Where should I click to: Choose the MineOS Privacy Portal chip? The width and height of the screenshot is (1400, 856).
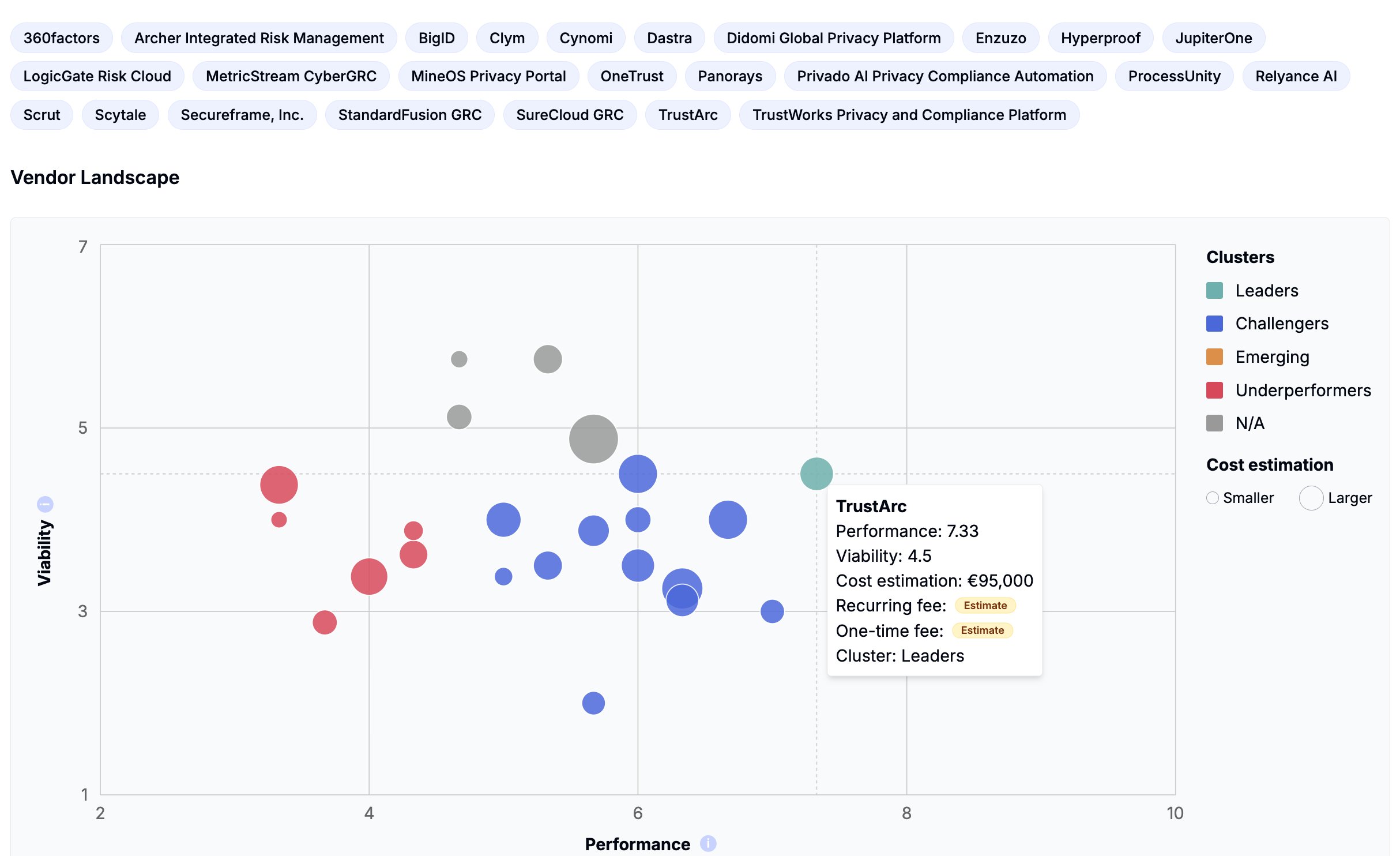pyautogui.click(x=488, y=76)
